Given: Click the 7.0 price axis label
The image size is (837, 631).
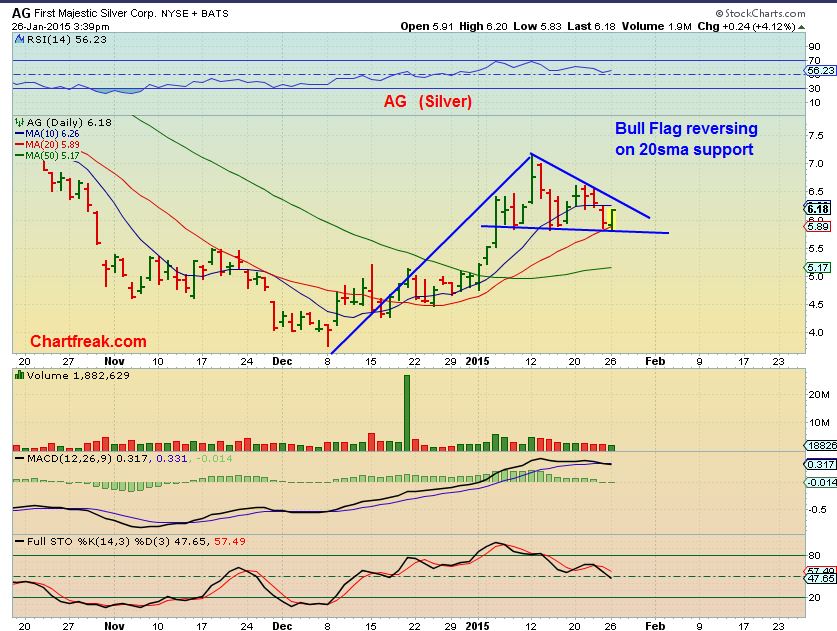Looking at the screenshot, I should pyautogui.click(x=816, y=163).
